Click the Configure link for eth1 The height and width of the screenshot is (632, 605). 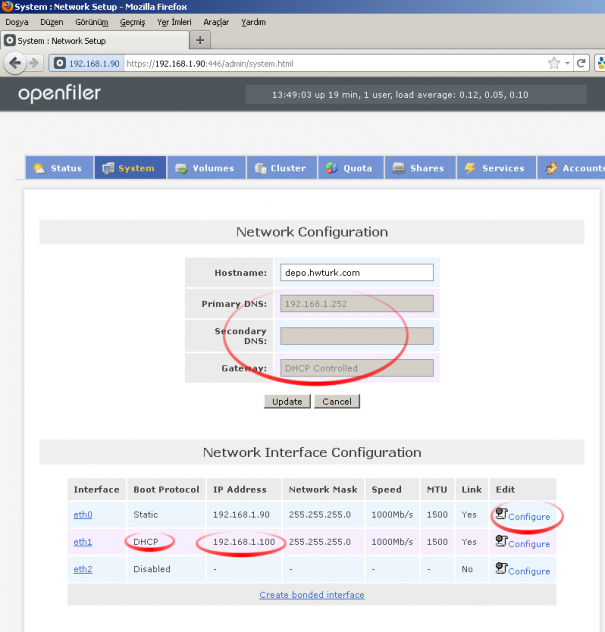[x=529, y=544]
